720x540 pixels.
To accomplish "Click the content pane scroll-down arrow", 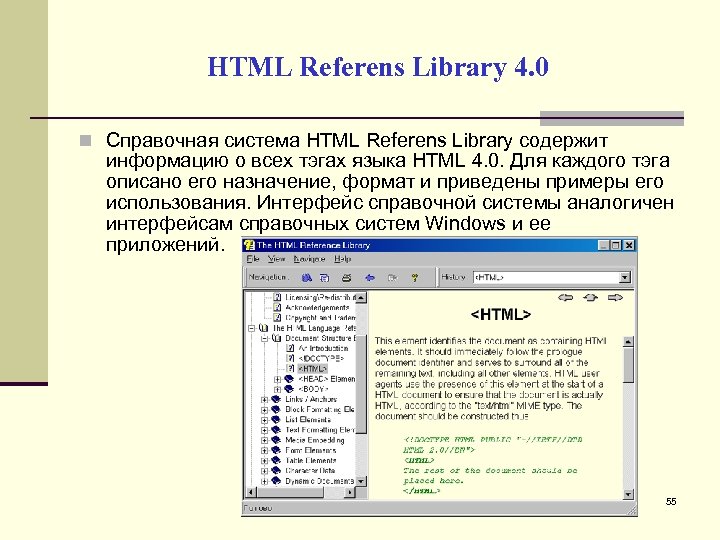I will click(x=628, y=495).
